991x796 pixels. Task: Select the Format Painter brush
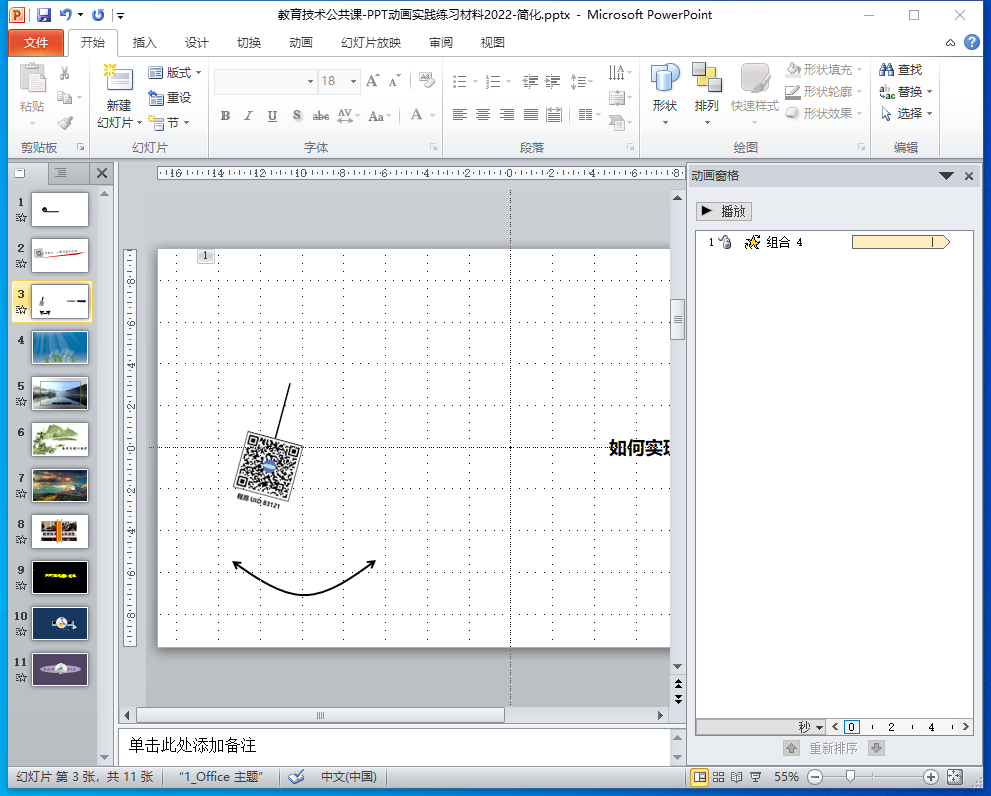(64, 122)
